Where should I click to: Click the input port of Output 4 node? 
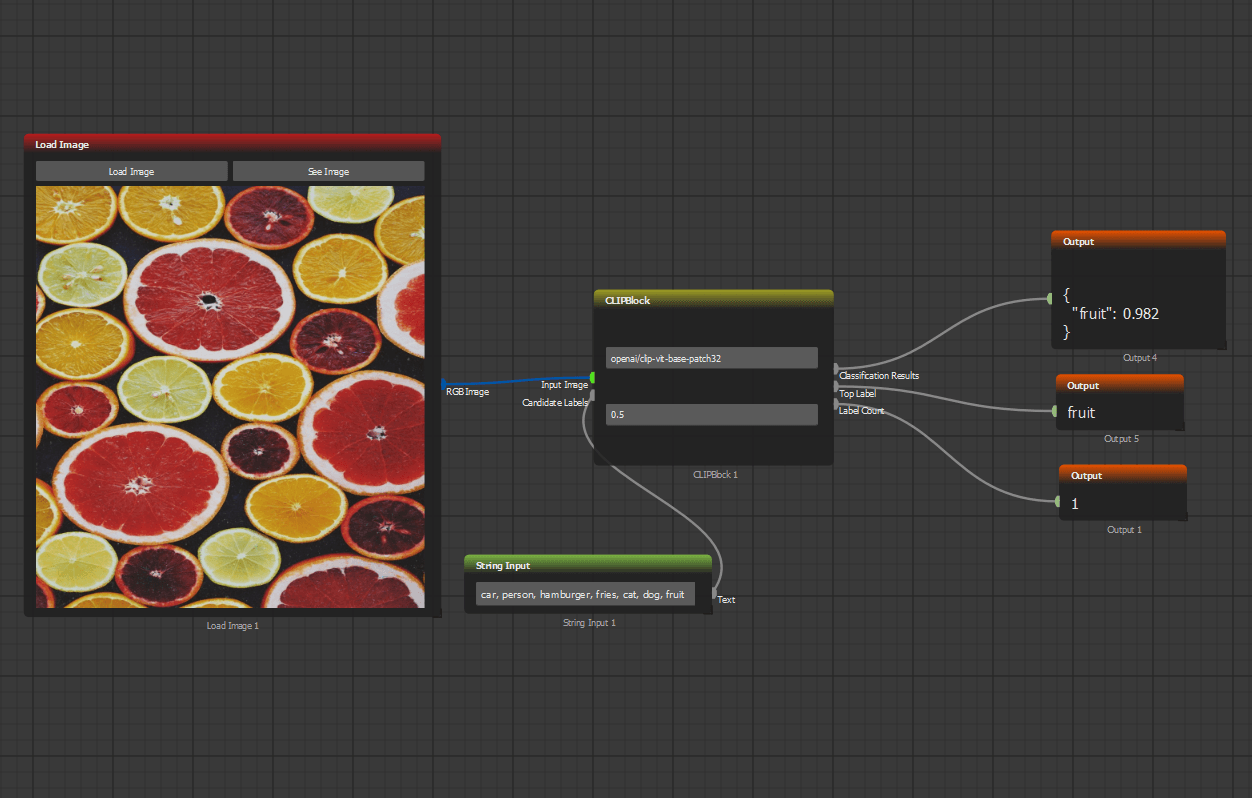tap(1049, 298)
